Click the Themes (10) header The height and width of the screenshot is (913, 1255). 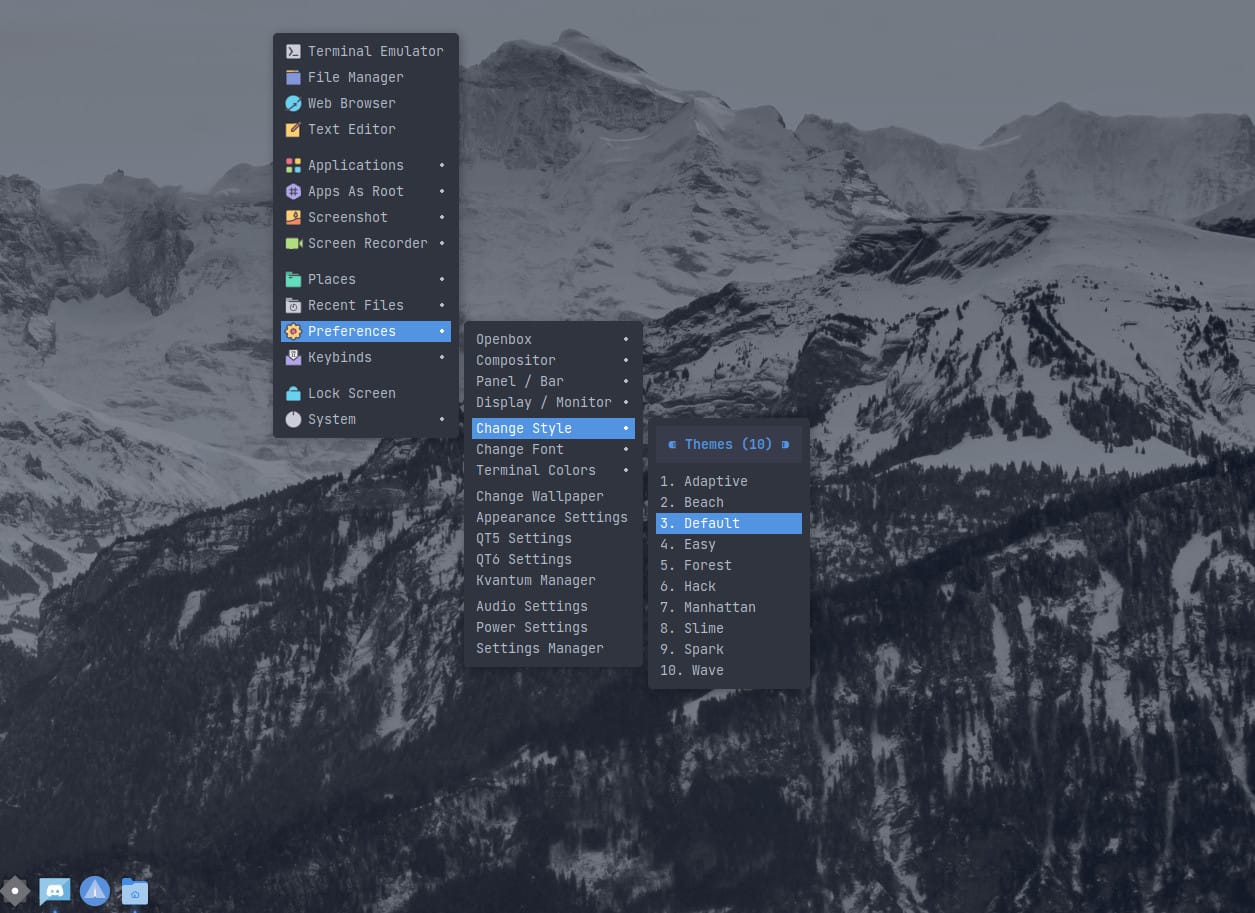click(728, 444)
